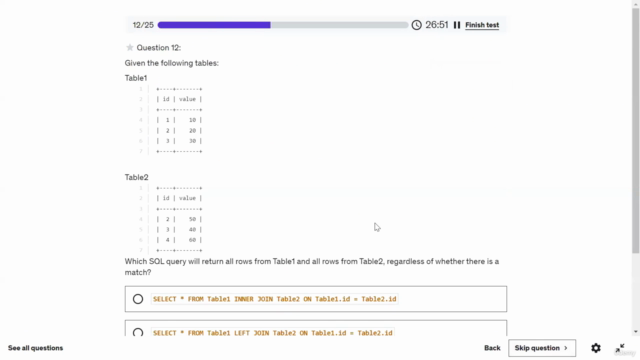
Task: Click the page vertical scrollbar
Action: tap(636, 131)
